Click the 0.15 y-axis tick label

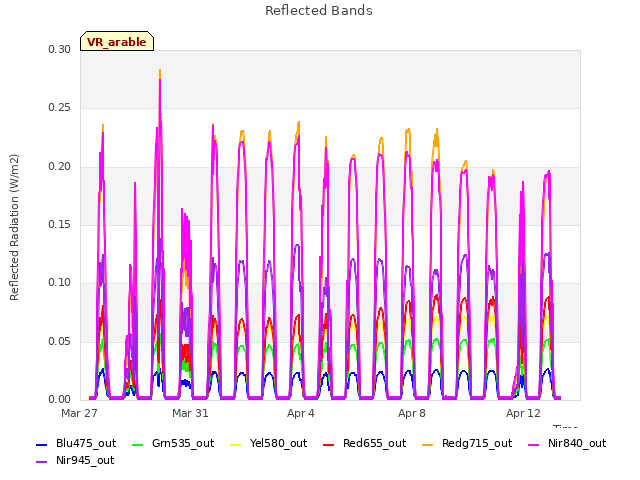tap(60, 224)
